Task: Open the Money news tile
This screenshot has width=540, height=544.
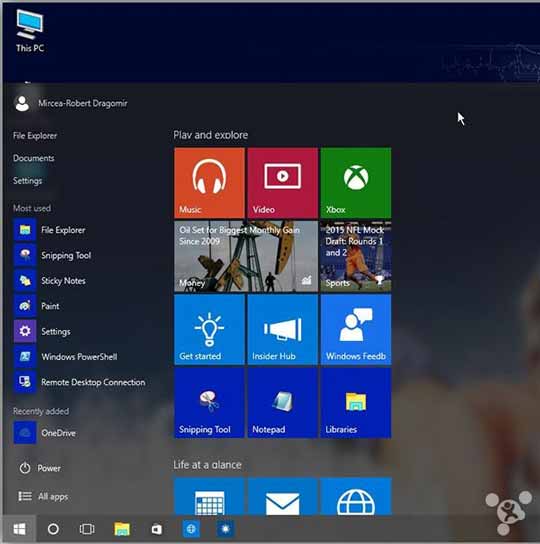Action: 246,256
